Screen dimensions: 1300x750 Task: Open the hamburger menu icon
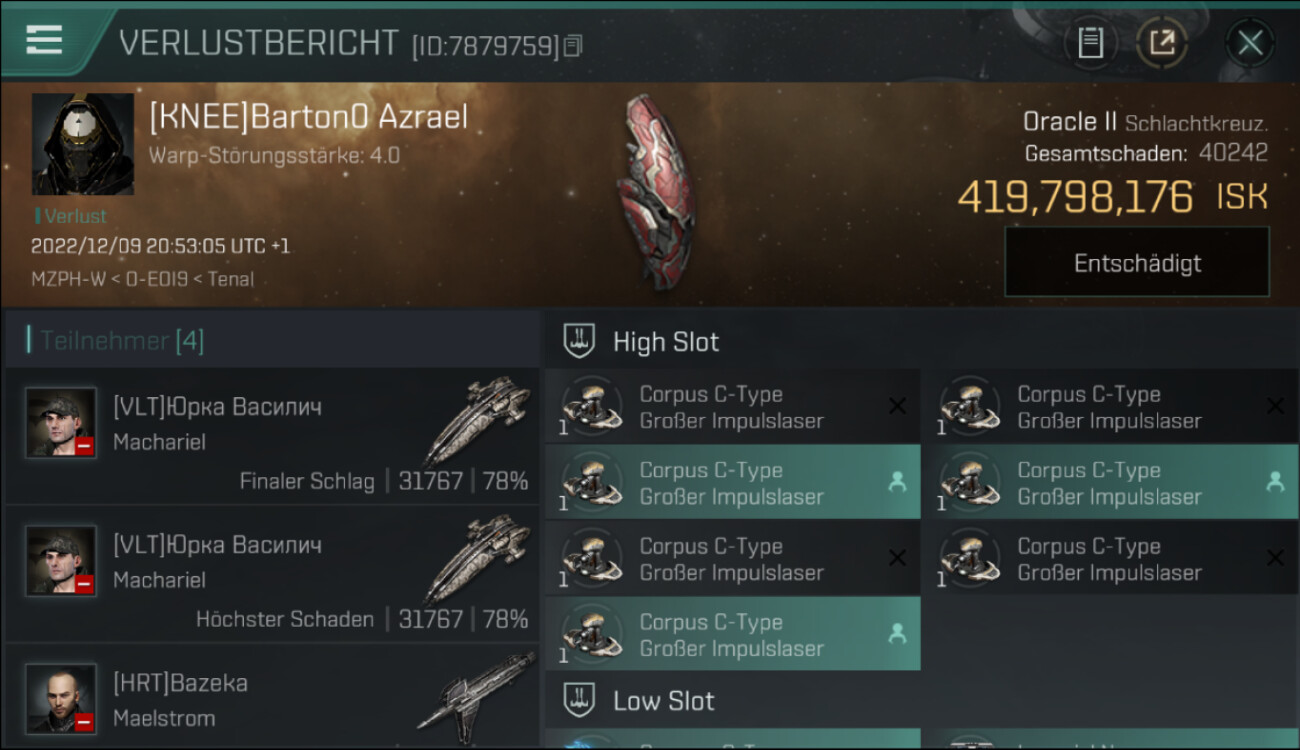[44, 40]
